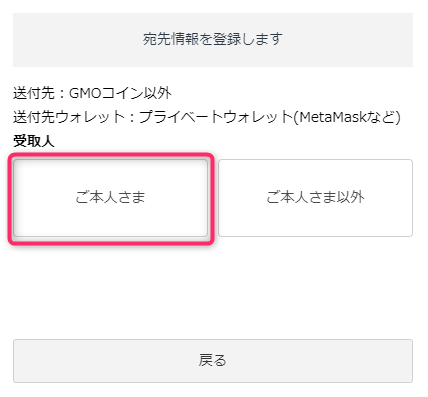The height and width of the screenshot is (397, 428).
Task: Select the GMOコイン以外 destination value text
Action: (x=120, y=93)
